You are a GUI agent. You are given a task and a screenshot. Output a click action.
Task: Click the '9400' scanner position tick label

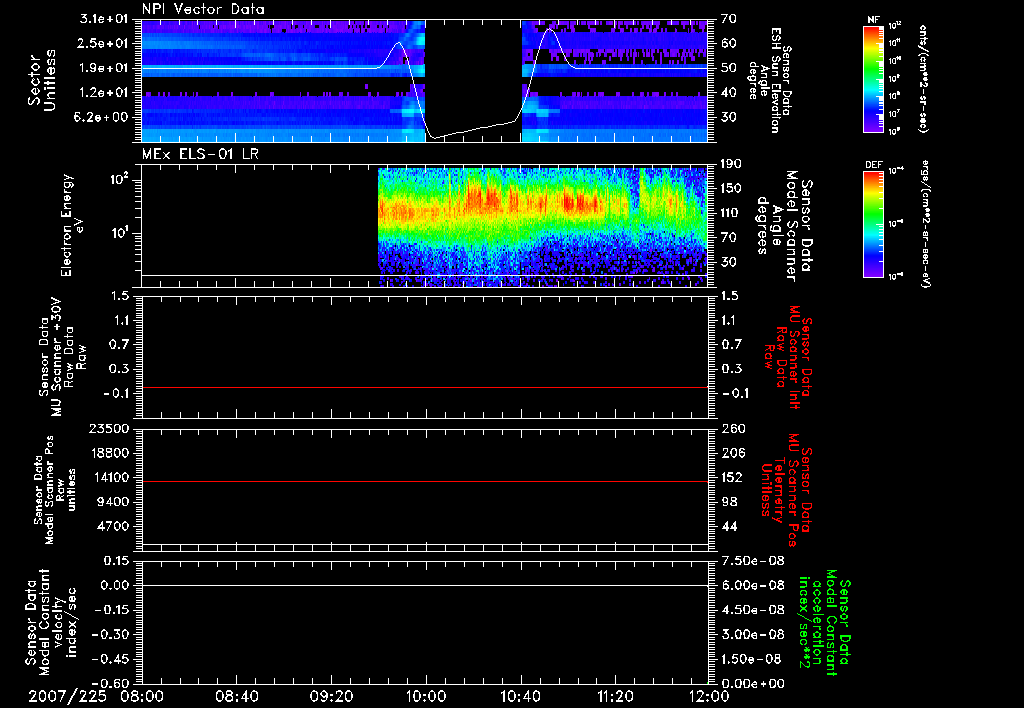pos(112,502)
